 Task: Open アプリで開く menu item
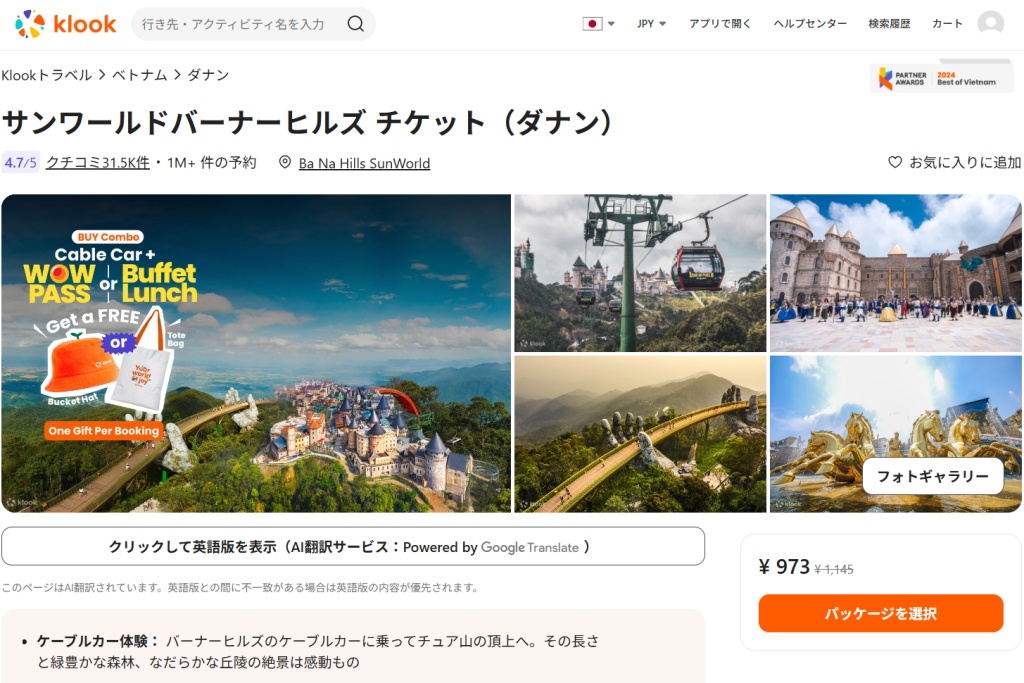click(x=720, y=24)
